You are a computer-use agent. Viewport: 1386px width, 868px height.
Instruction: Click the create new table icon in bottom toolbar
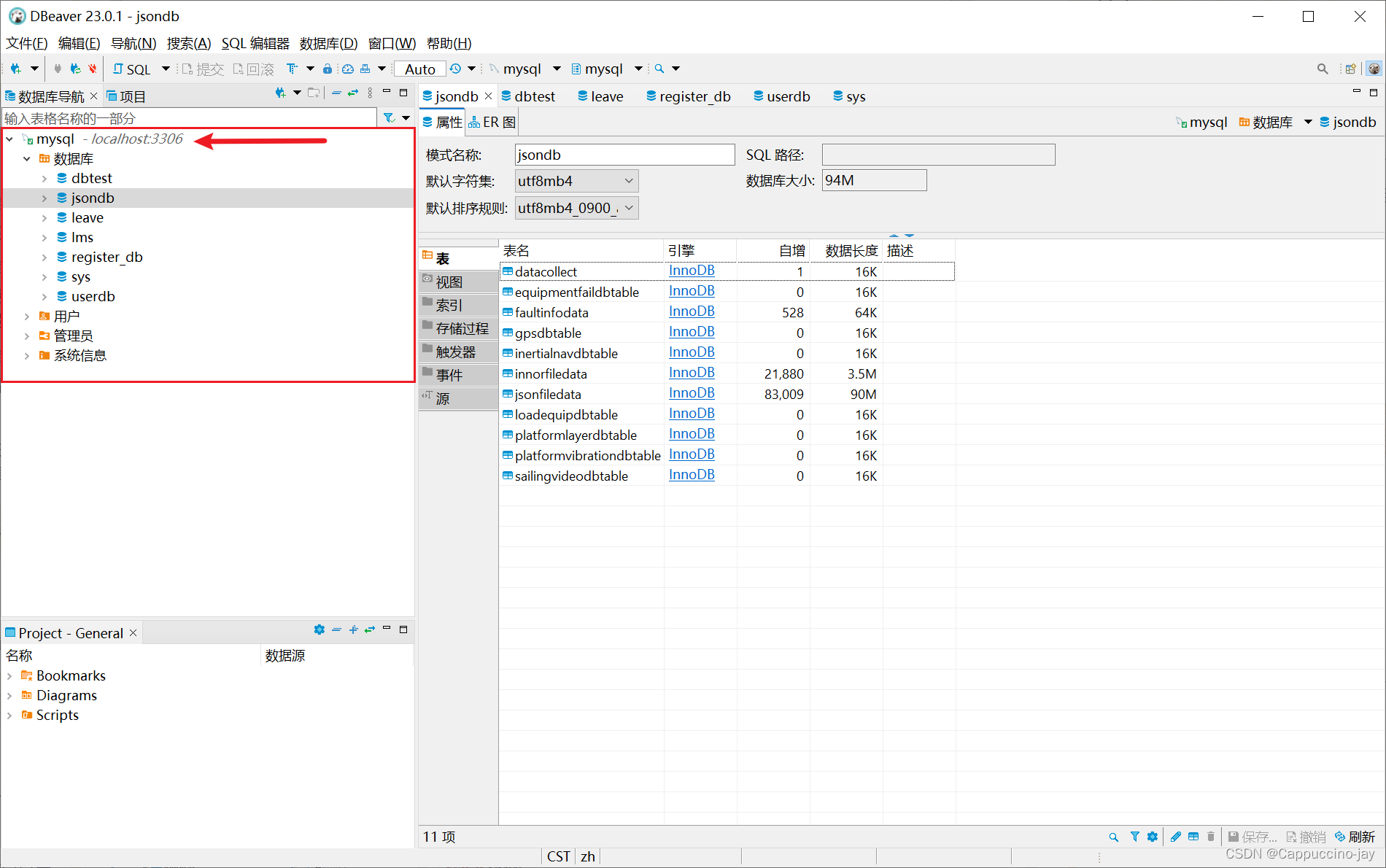pyautogui.click(x=1193, y=837)
